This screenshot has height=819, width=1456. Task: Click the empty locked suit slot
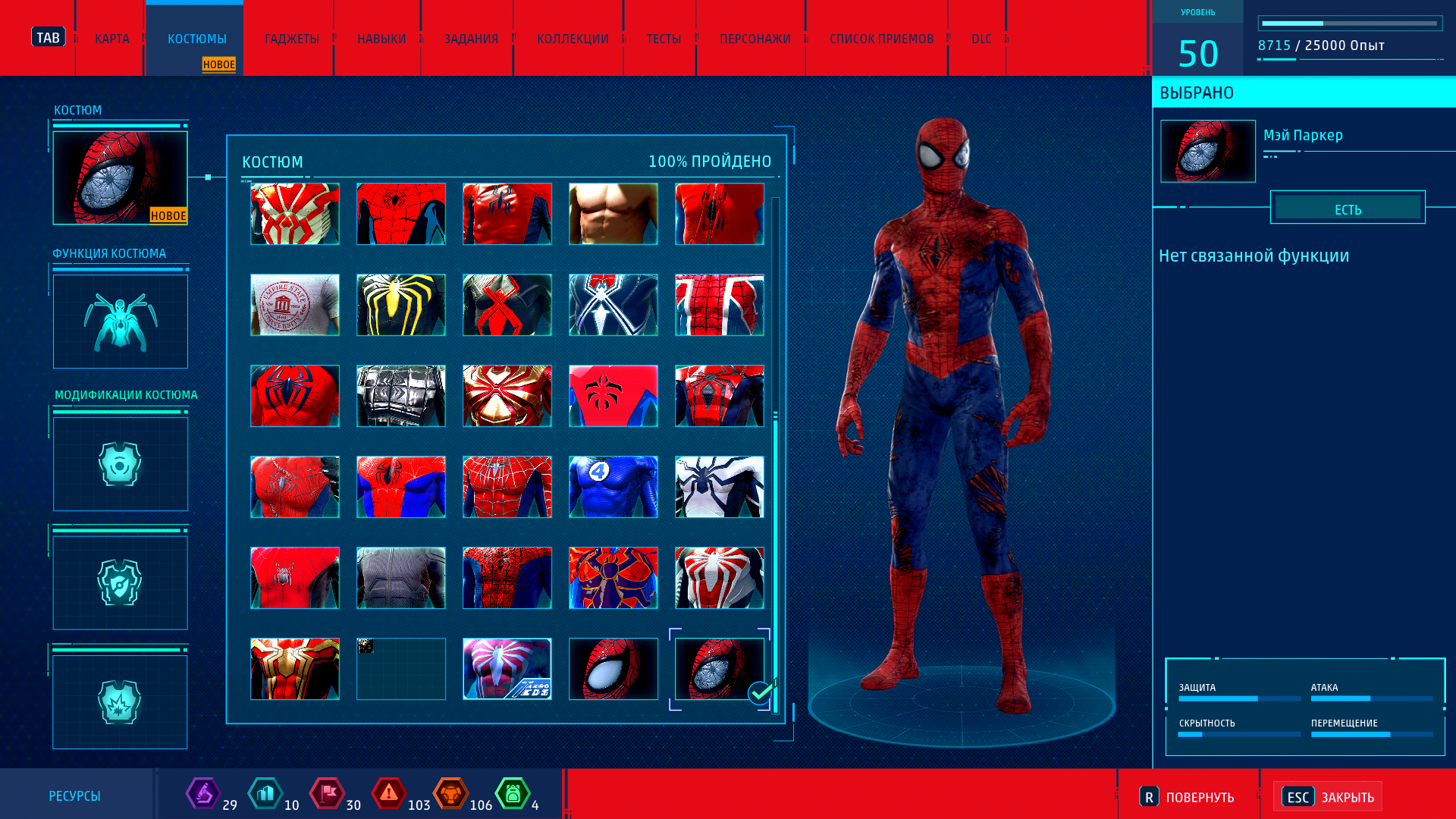400,669
